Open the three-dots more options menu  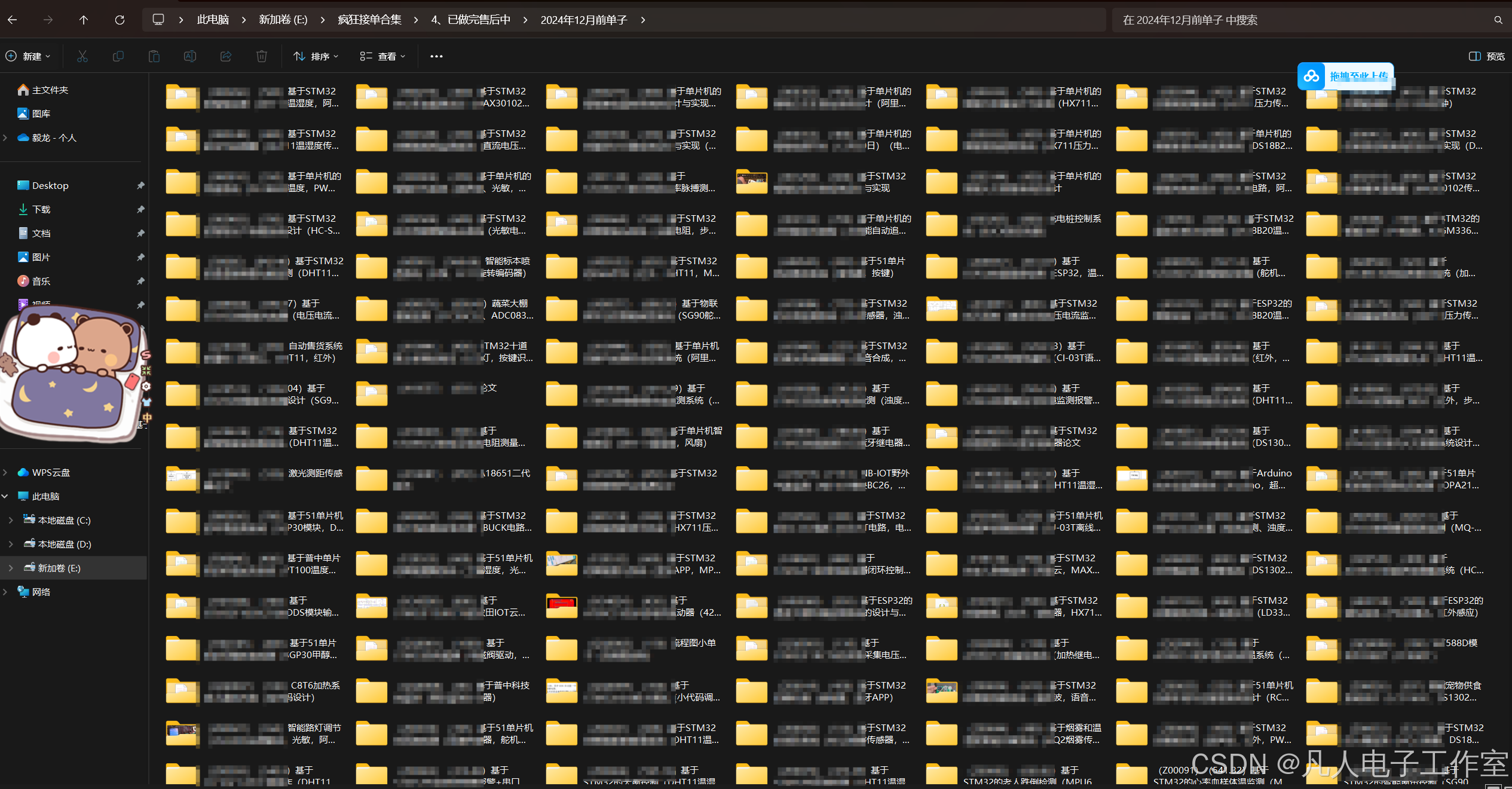(x=436, y=56)
